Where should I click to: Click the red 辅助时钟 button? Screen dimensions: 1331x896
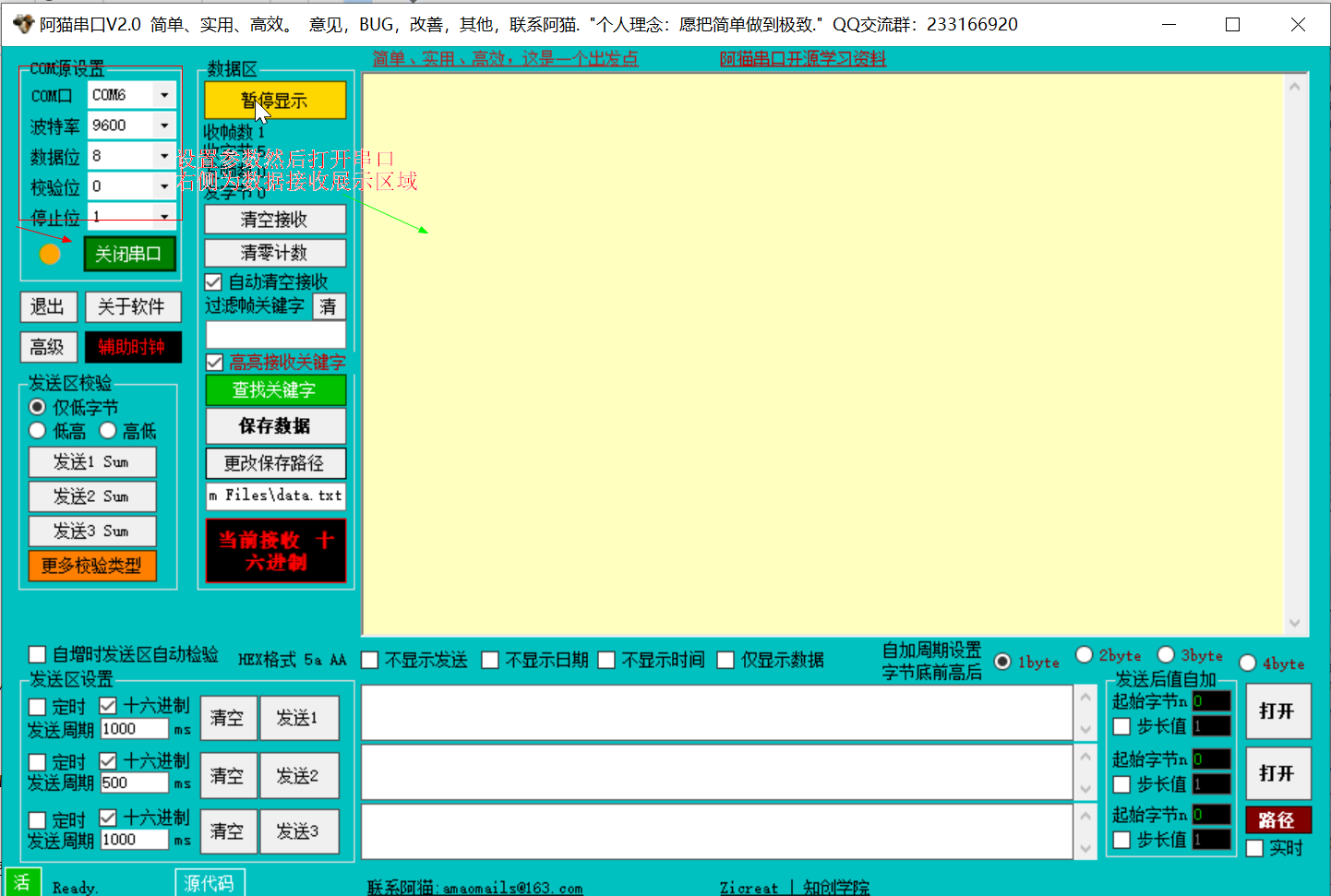[133, 347]
